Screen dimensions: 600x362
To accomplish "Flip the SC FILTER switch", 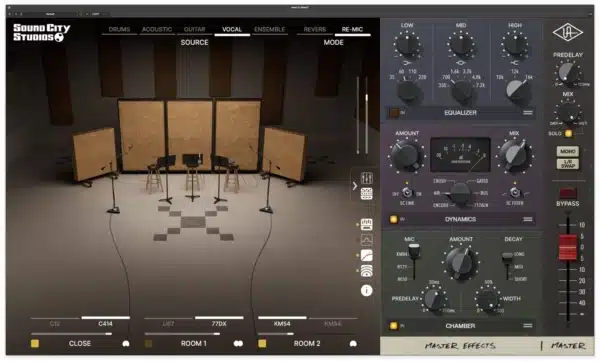I will coord(515,192).
